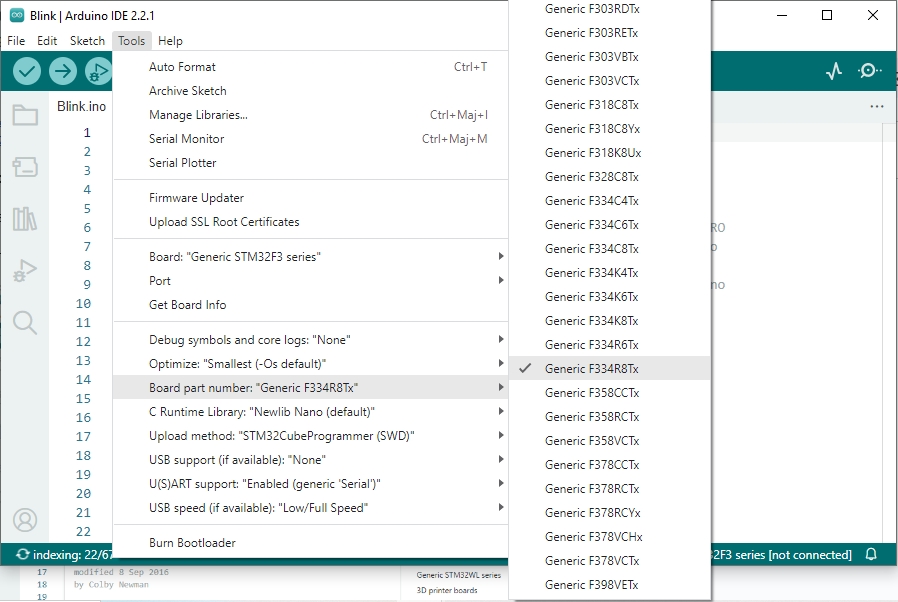Select the checked Generic F334R8Tx board option
The width and height of the screenshot is (898, 602).
point(591,369)
